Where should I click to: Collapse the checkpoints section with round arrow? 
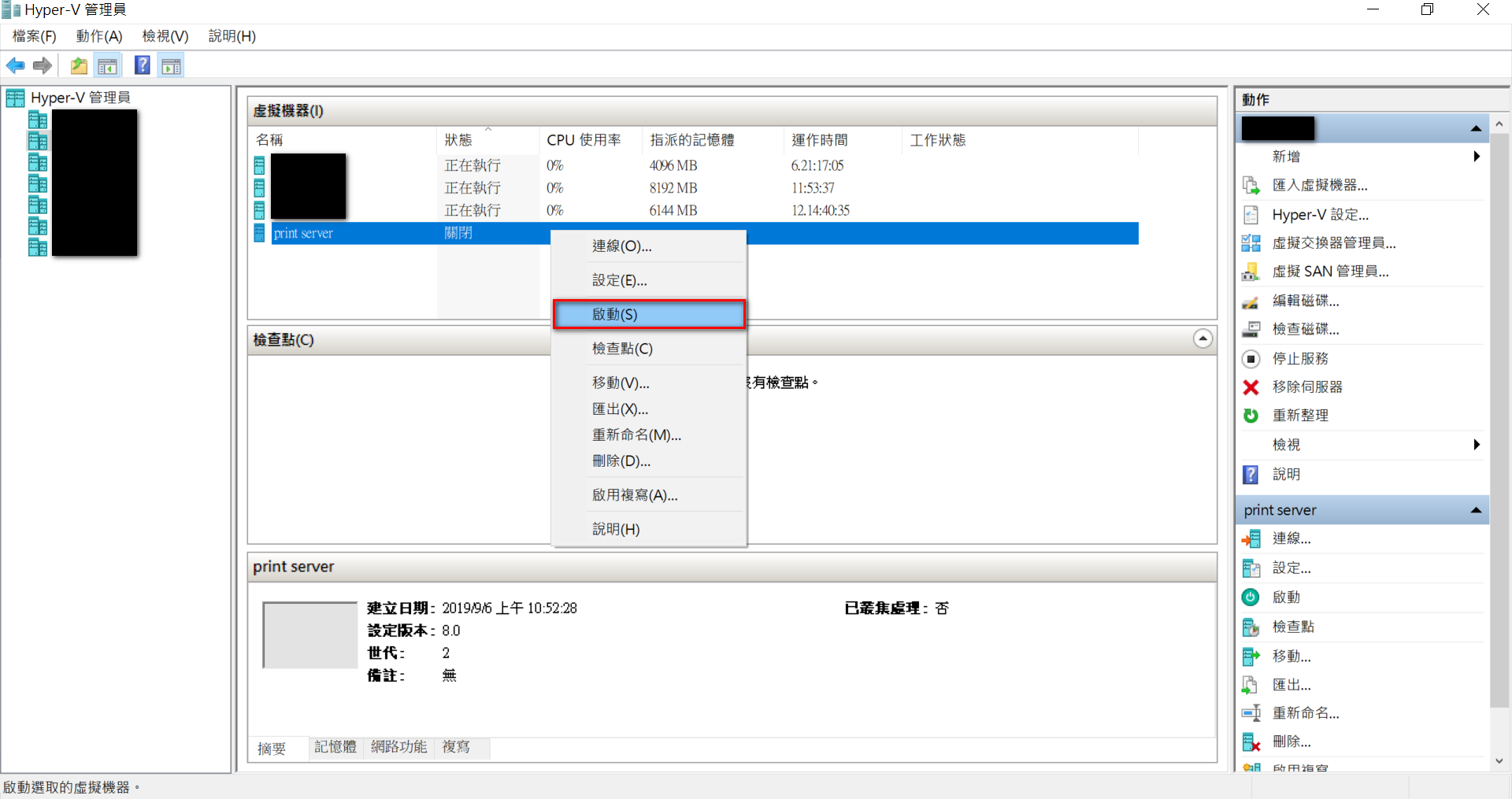pos(1203,339)
